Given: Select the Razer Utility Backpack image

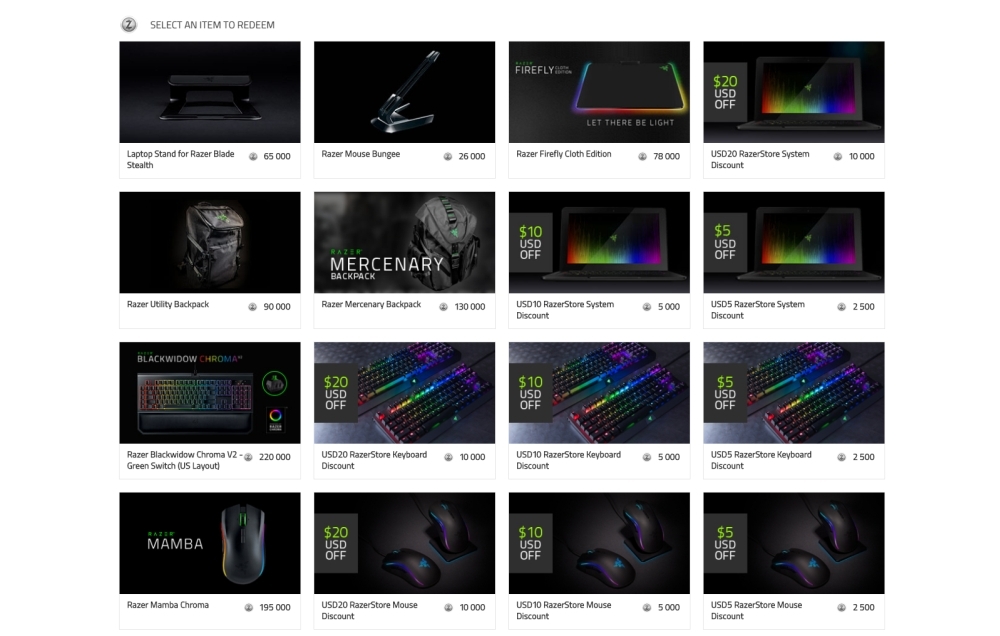Looking at the screenshot, I should (210, 242).
